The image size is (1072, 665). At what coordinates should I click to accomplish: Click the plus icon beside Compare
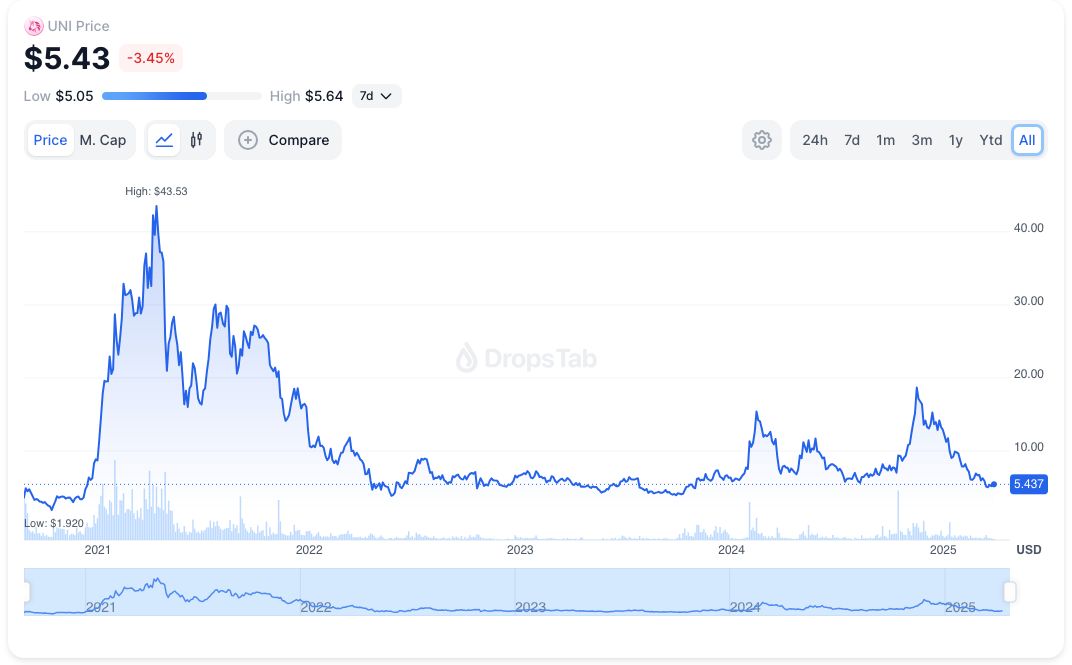[x=248, y=140]
